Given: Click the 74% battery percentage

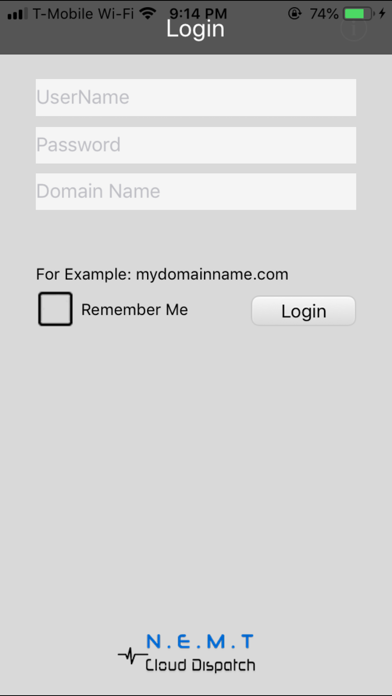Looking at the screenshot, I should click(325, 14).
